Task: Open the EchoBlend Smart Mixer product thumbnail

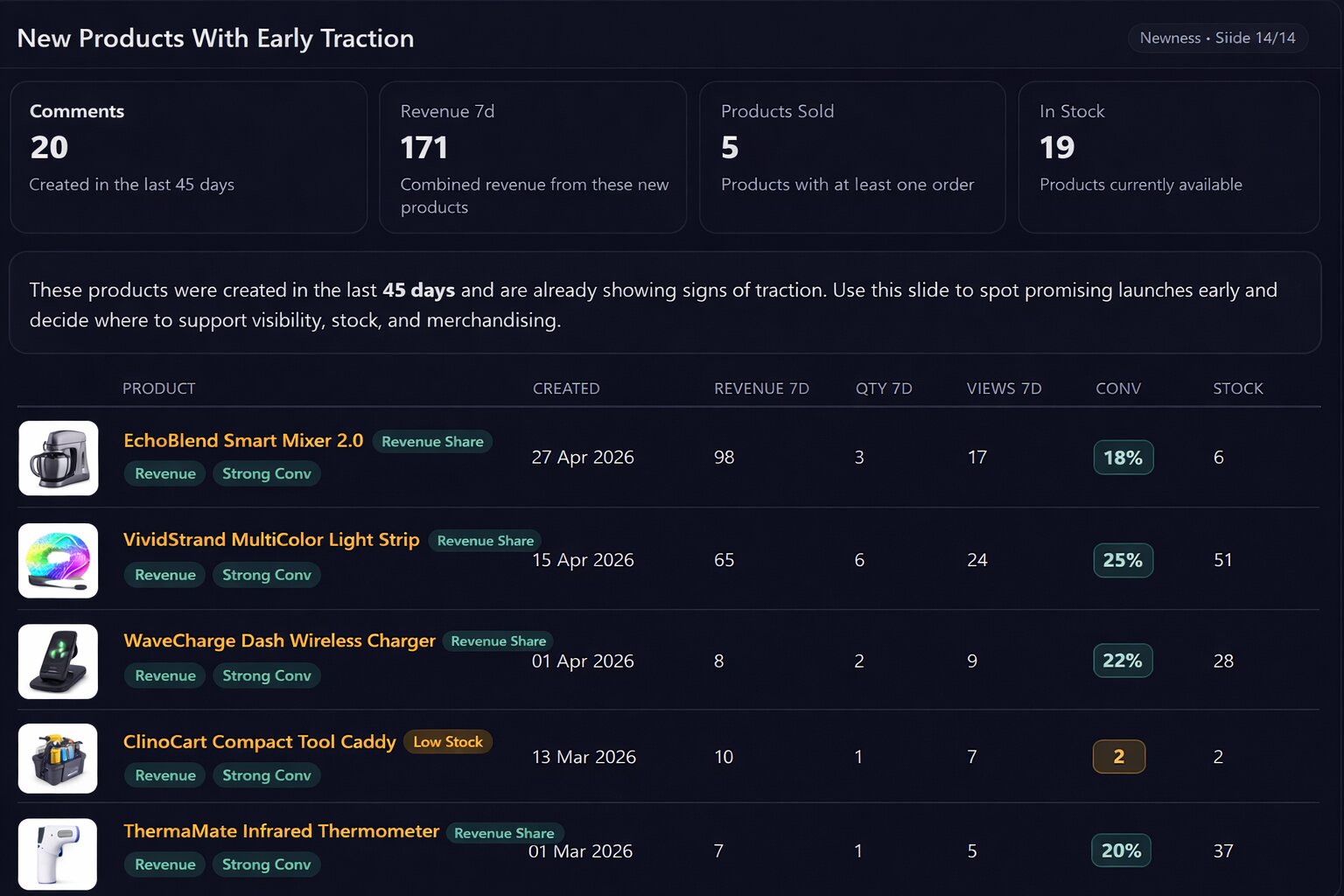Action: coord(59,458)
